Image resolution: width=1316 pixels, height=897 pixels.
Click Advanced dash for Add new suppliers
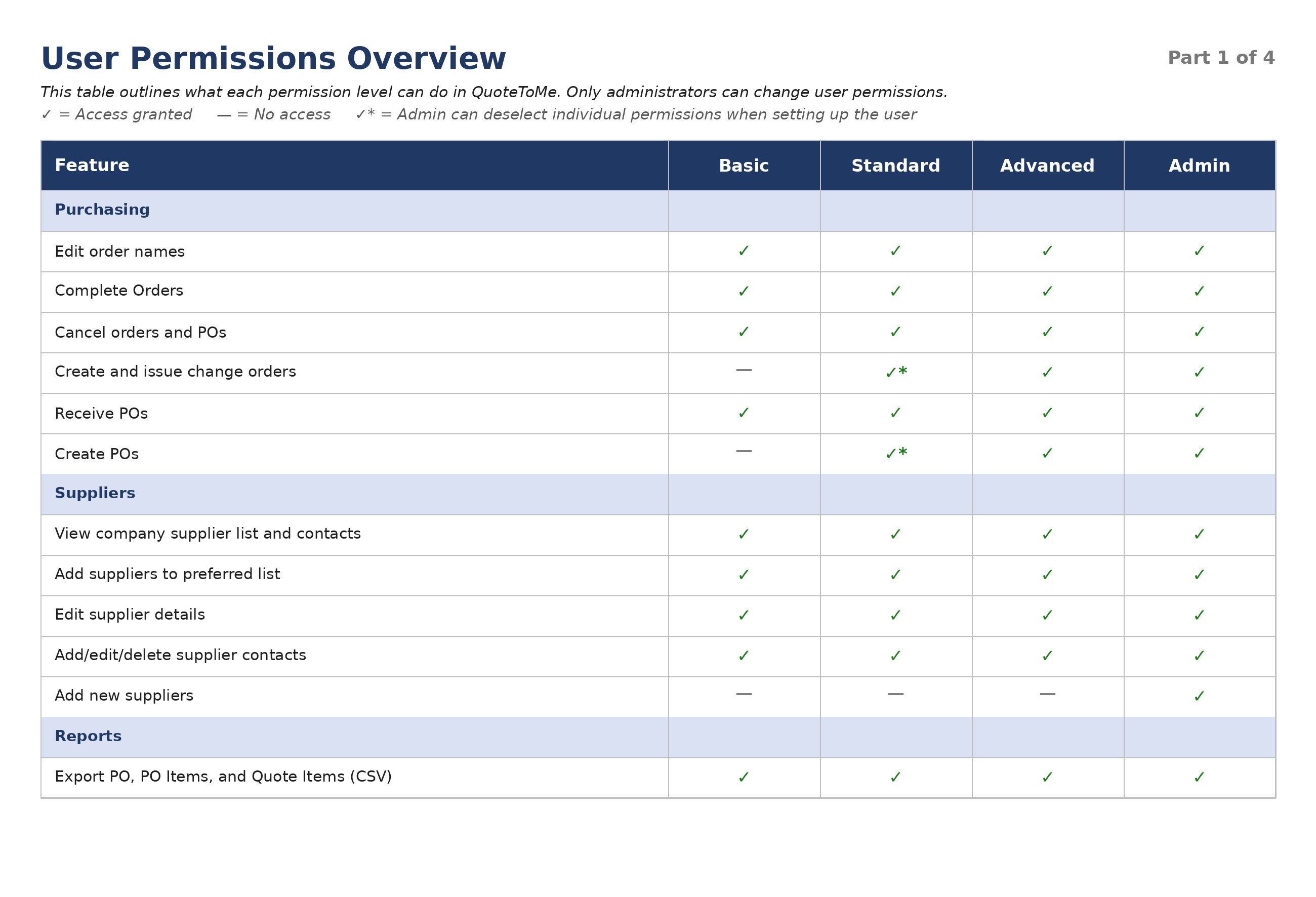click(1047, 694)
